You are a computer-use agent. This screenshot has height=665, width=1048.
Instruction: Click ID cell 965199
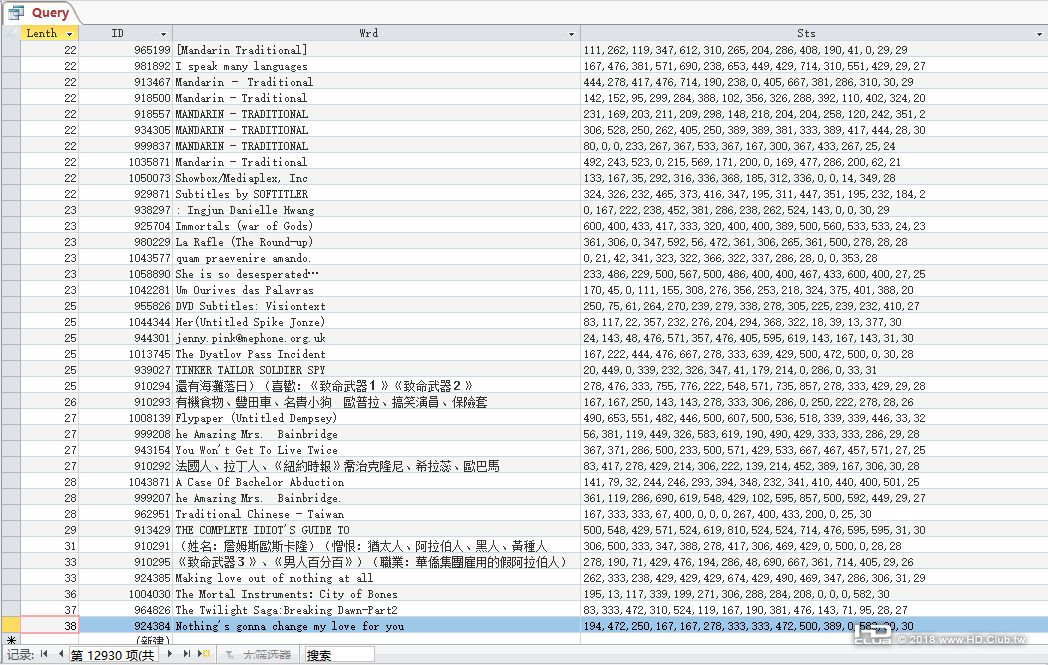coord(126,50)
